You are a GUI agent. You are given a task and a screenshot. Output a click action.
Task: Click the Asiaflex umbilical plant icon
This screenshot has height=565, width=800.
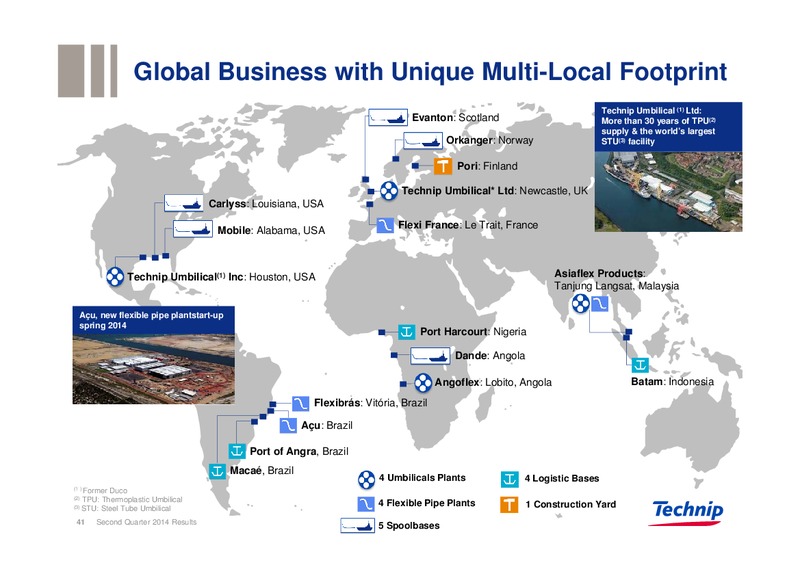tap(580, 304)
